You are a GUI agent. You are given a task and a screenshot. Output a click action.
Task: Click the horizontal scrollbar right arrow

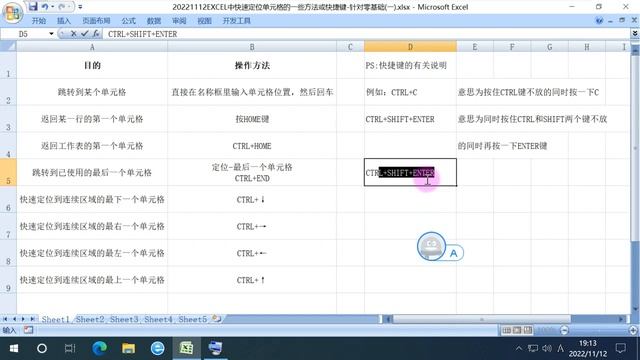coord(621,319)
